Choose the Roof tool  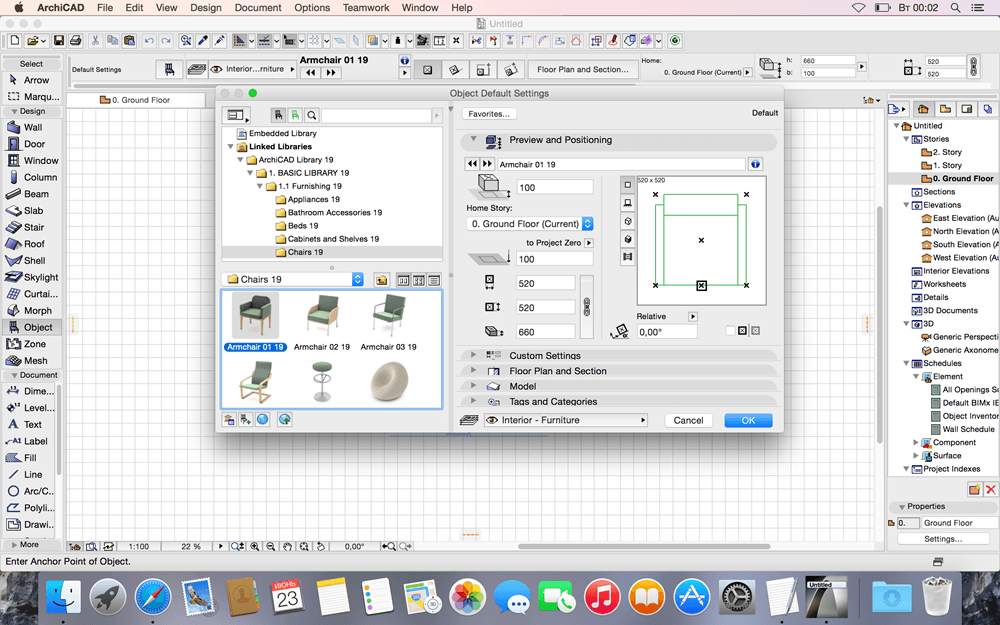34,244
